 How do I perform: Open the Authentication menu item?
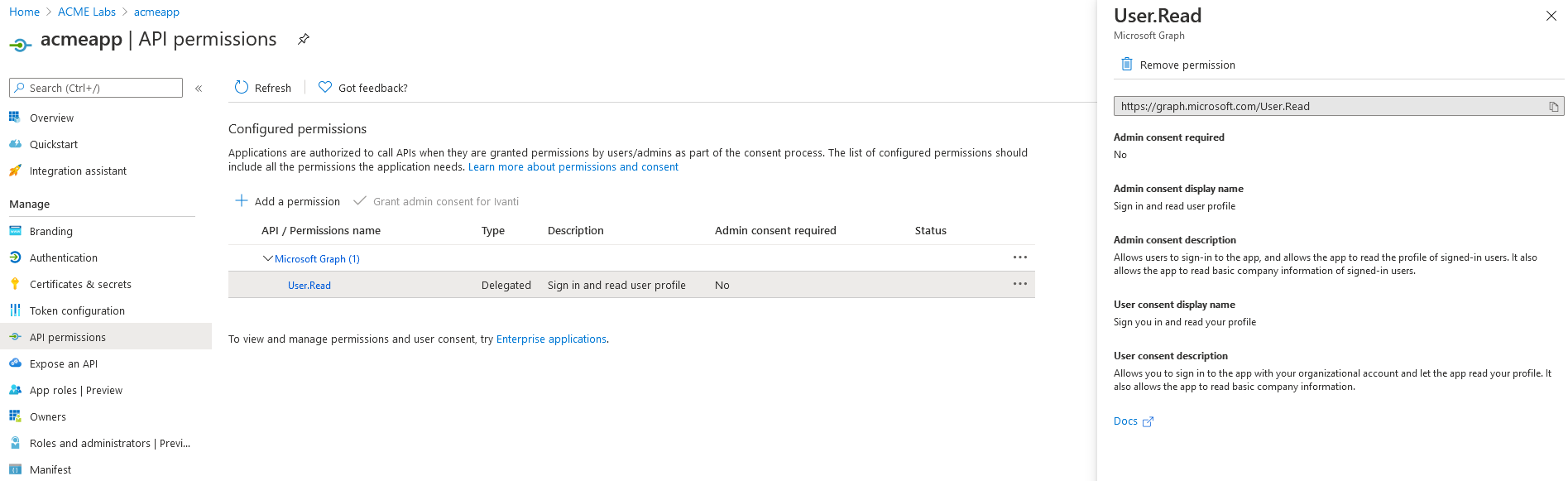64,257
